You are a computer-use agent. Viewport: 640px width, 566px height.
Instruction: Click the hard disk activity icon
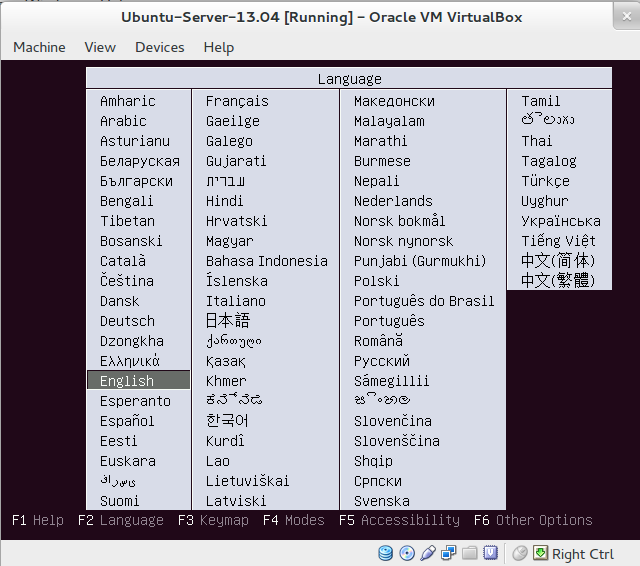385,553
